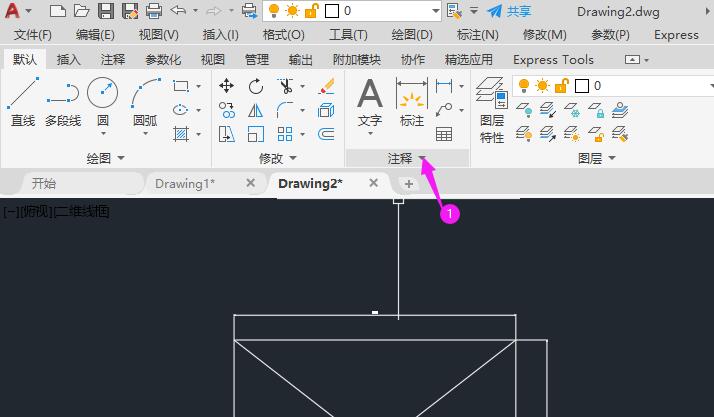Add a new drawing tab with plus

click(408, 184)
